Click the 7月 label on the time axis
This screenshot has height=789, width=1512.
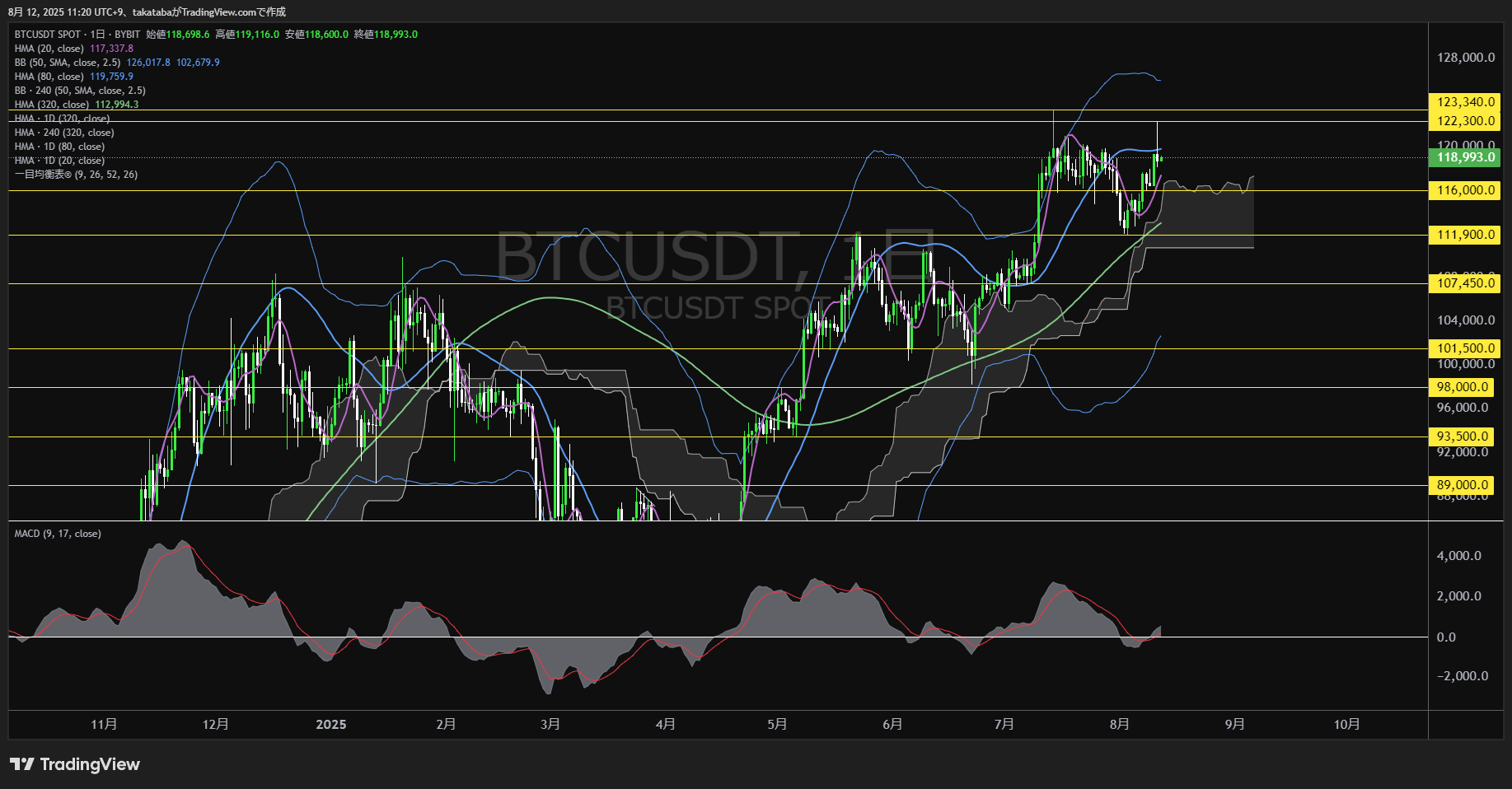[x=1004, y=724]
